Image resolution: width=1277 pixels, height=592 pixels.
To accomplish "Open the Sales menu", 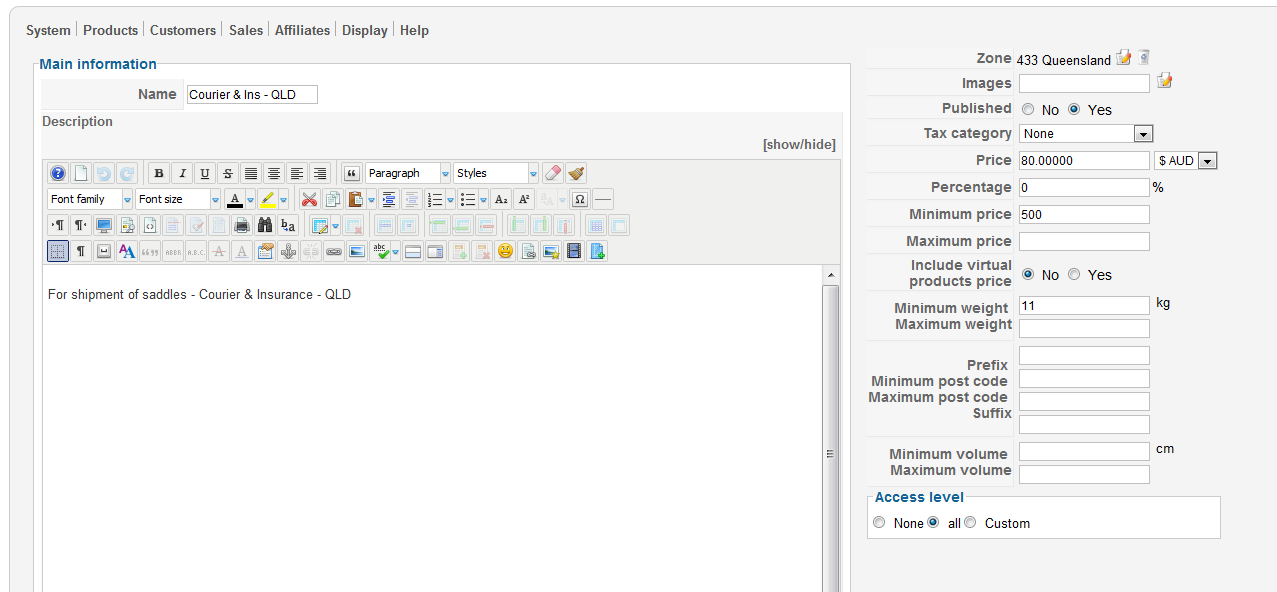I will tap(246, 30).
